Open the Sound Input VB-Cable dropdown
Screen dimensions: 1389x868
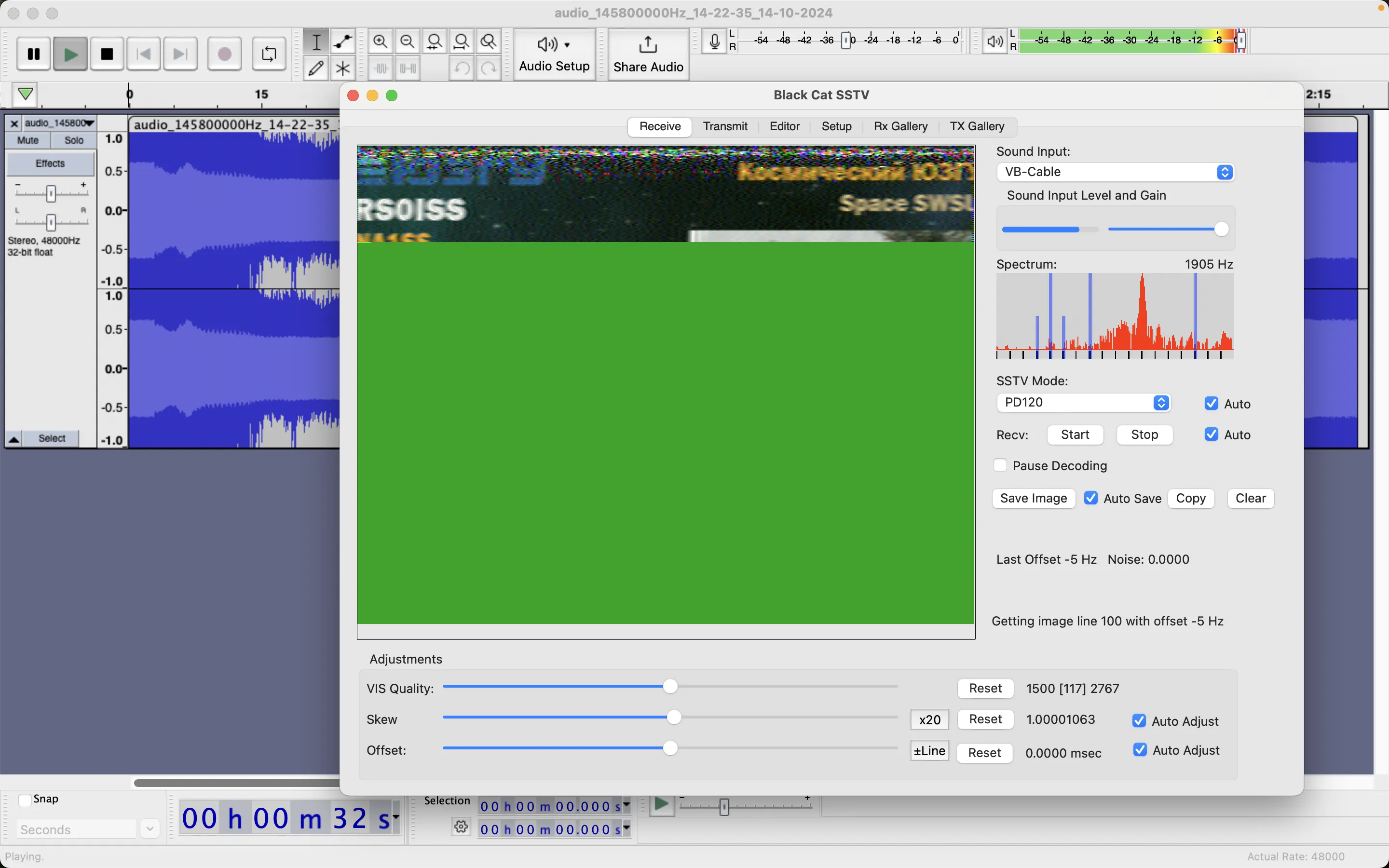point(1115,172)
